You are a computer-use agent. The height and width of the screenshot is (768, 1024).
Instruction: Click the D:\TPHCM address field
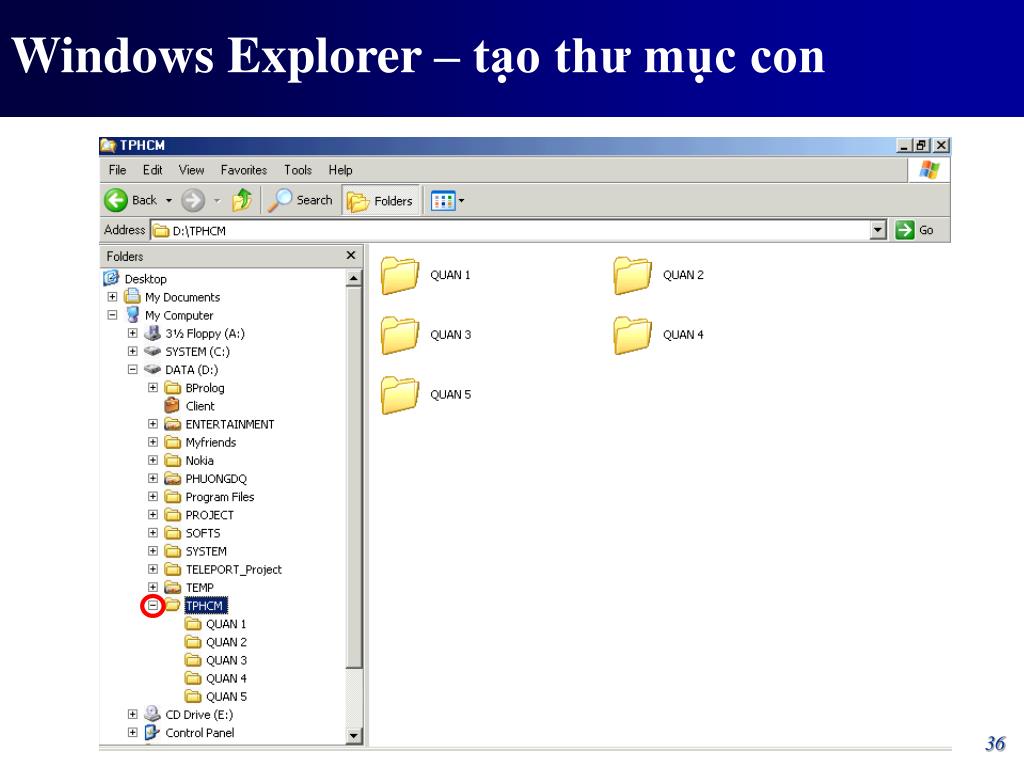(x=511, y=231)
